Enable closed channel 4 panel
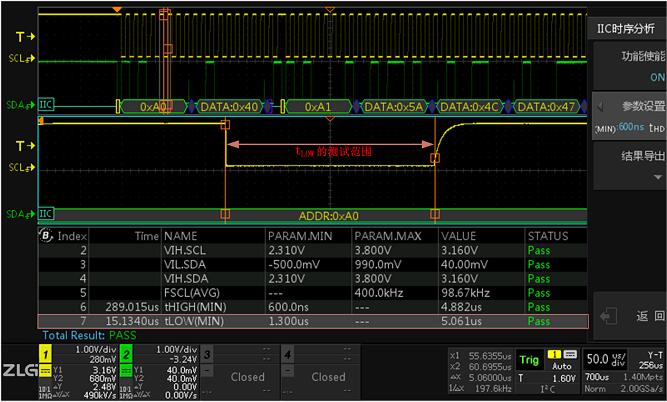Image resolution: width=667 pixels, height=402 pixels. [x=327, y=376]
